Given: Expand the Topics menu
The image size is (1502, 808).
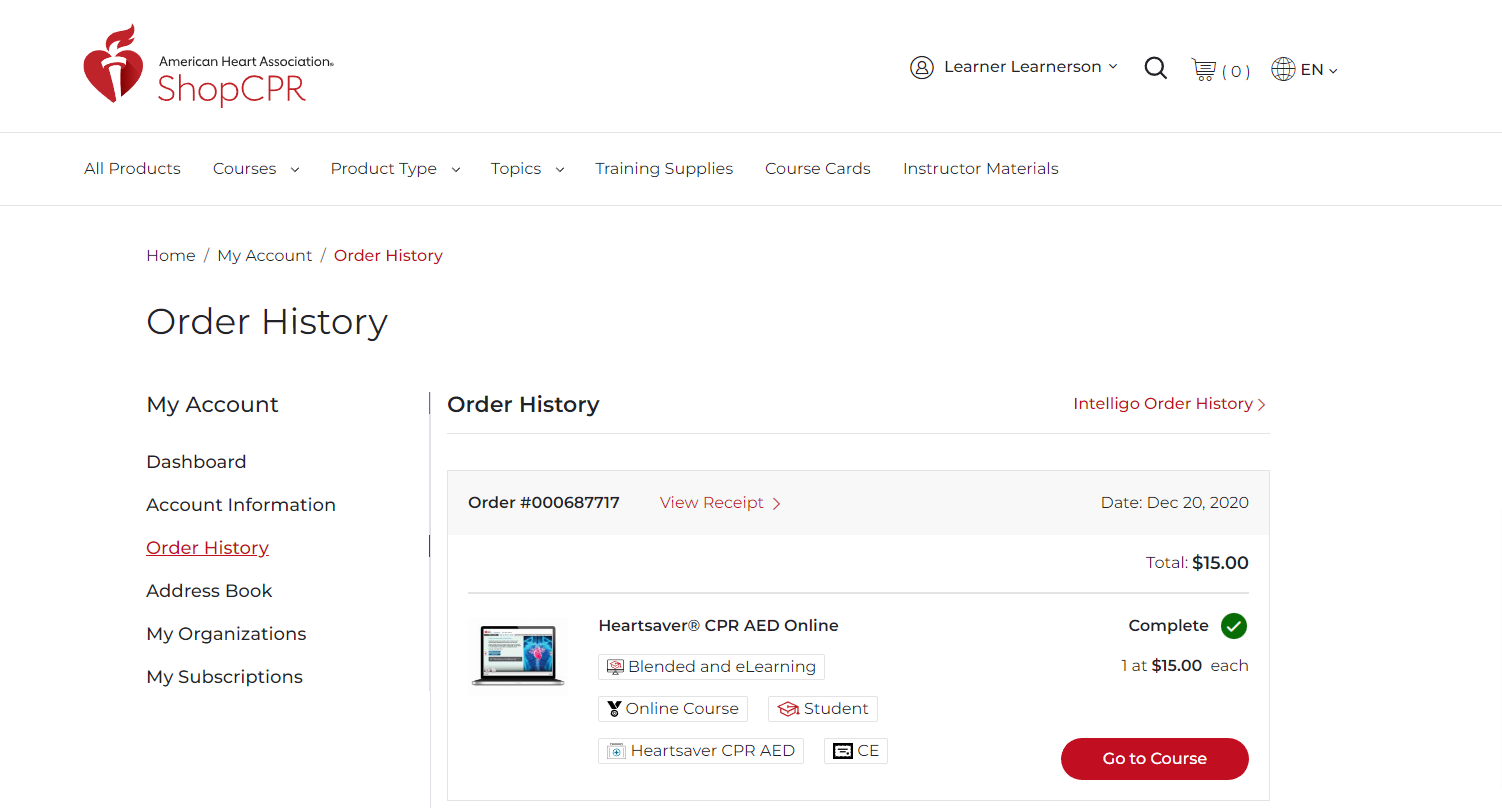Looking at the screenshot, I should coord(527,169).
